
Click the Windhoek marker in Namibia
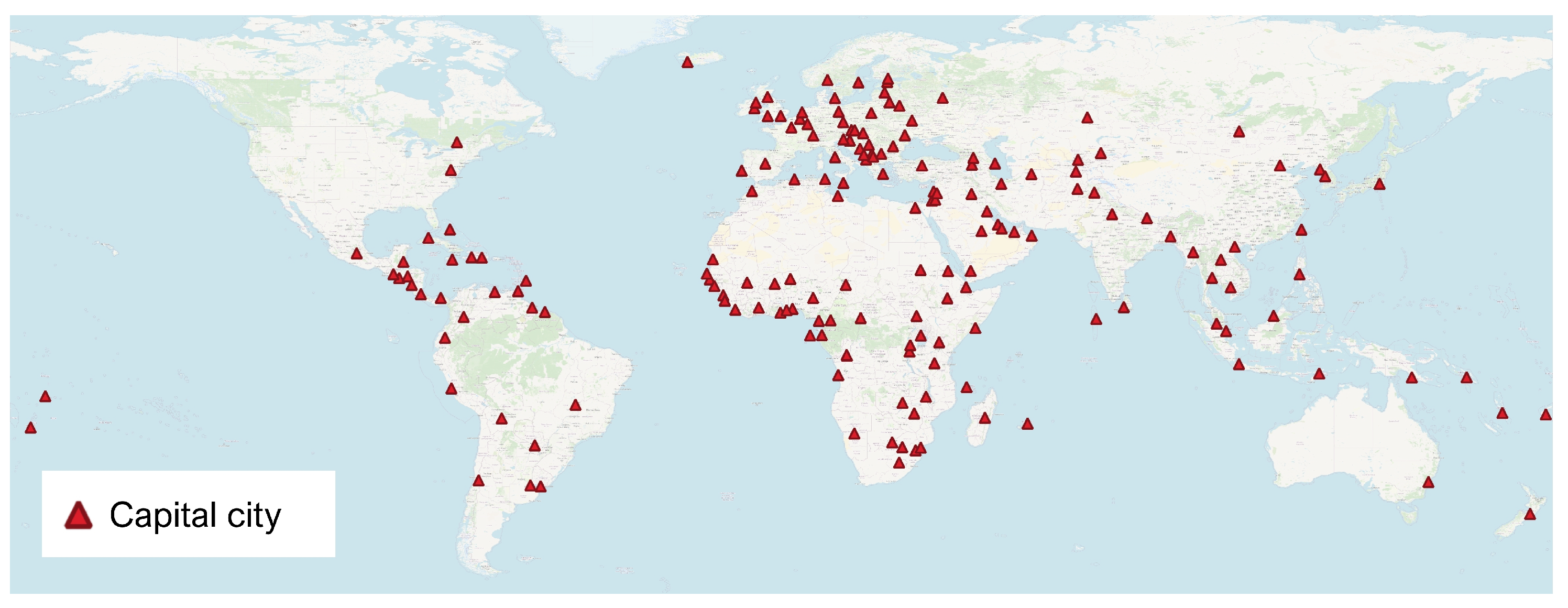pos(854,434)
